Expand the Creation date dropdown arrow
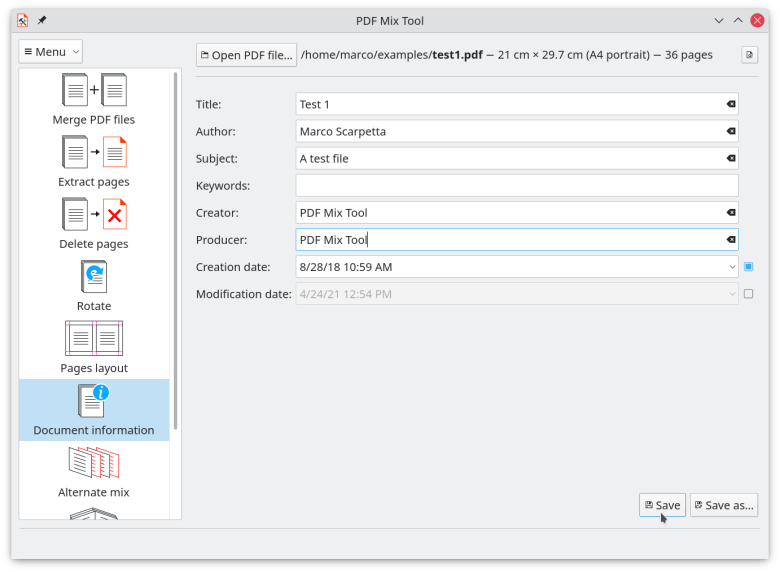The image size is (780, 572). (x=731, y=267)
